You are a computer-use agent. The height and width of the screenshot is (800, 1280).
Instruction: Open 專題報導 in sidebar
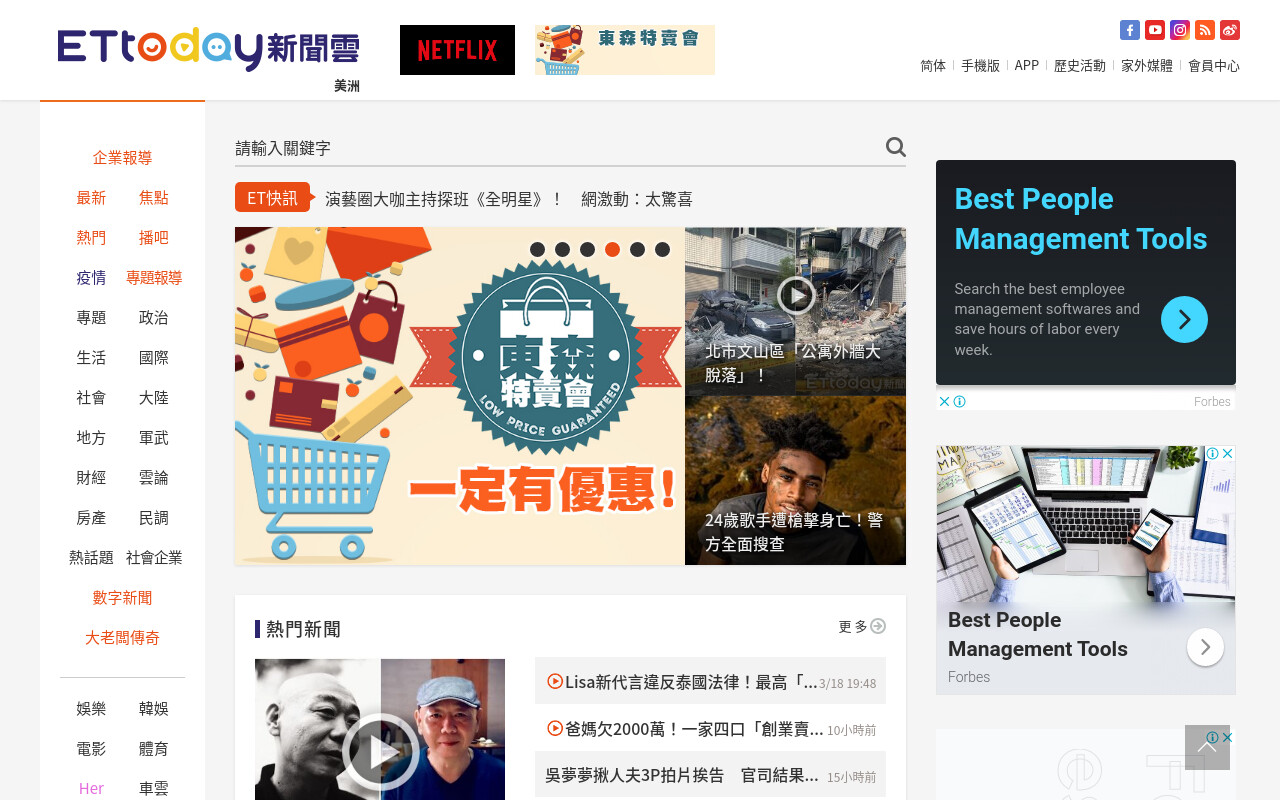click(x=154, y=277)
